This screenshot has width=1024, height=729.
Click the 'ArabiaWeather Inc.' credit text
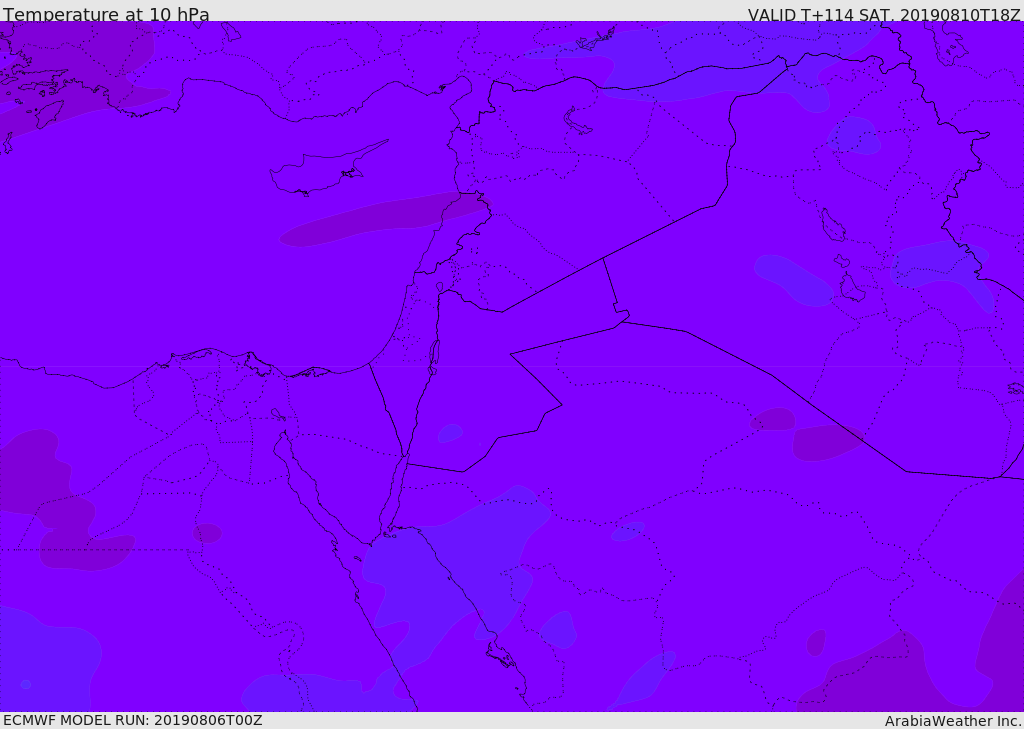tap(953, 721)
